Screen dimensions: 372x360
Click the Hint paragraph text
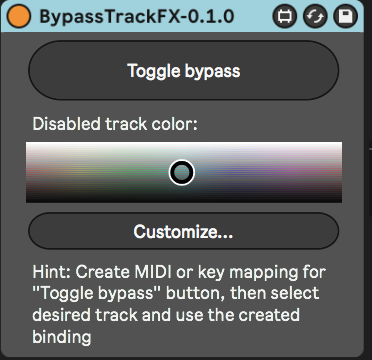pyautogui.click(x=179, y=305)
